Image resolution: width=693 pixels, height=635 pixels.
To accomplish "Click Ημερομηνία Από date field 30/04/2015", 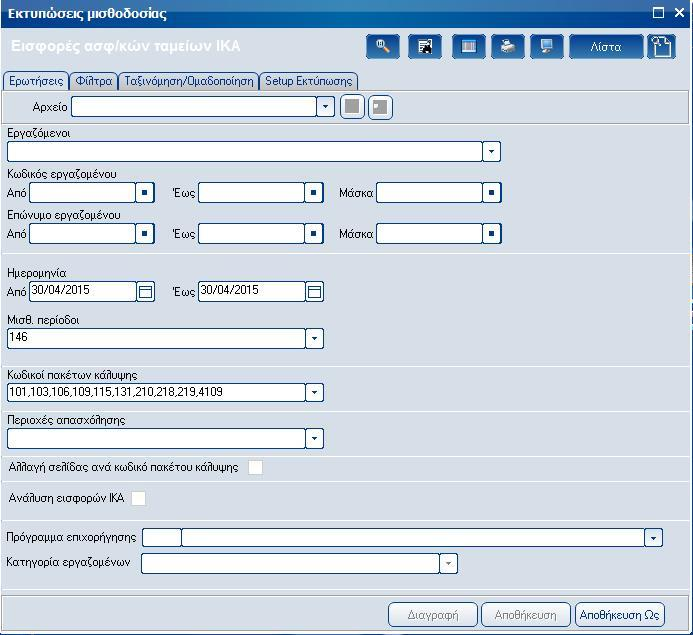I will coord(83,292).
